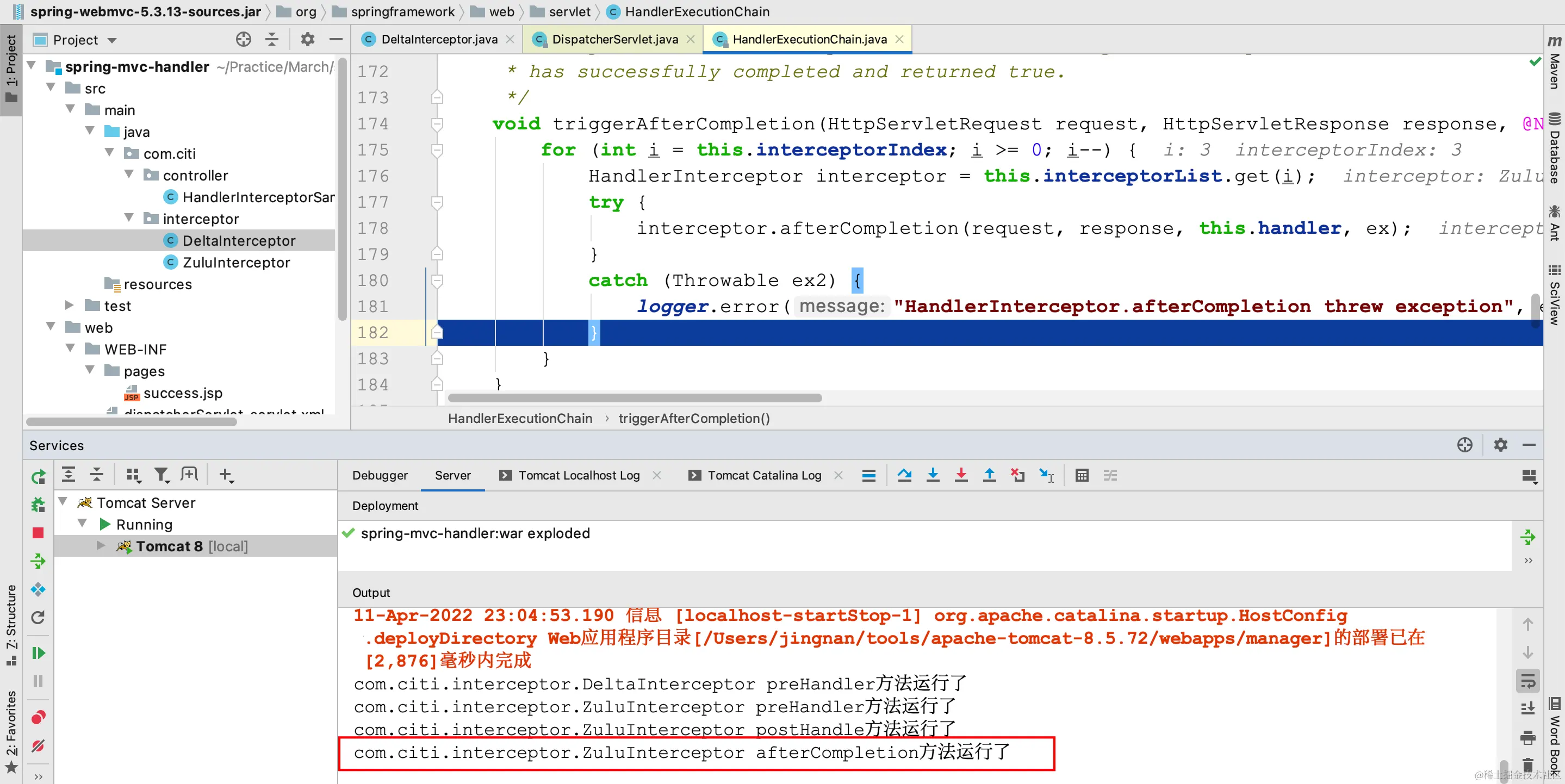Click Show Execution Point icon in debugger toolbar
This screenshot has height=784, width=1565.
(x=869, y=476)
